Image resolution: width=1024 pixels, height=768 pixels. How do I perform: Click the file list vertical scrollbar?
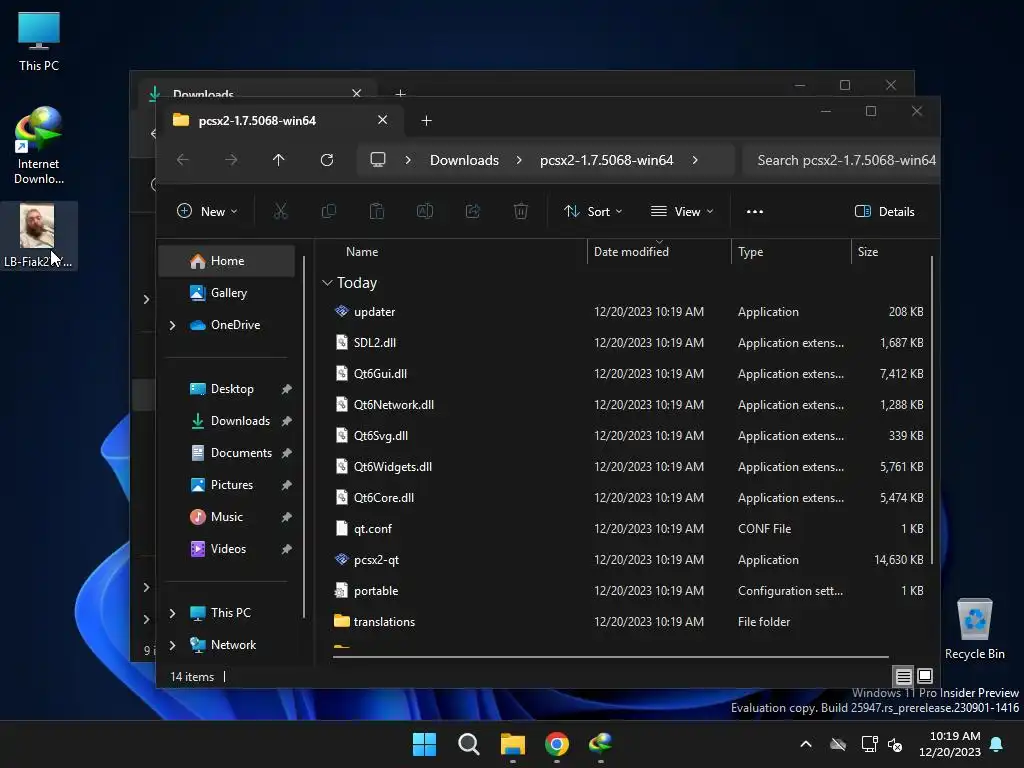pyautogui.click(x=932, y=411)
